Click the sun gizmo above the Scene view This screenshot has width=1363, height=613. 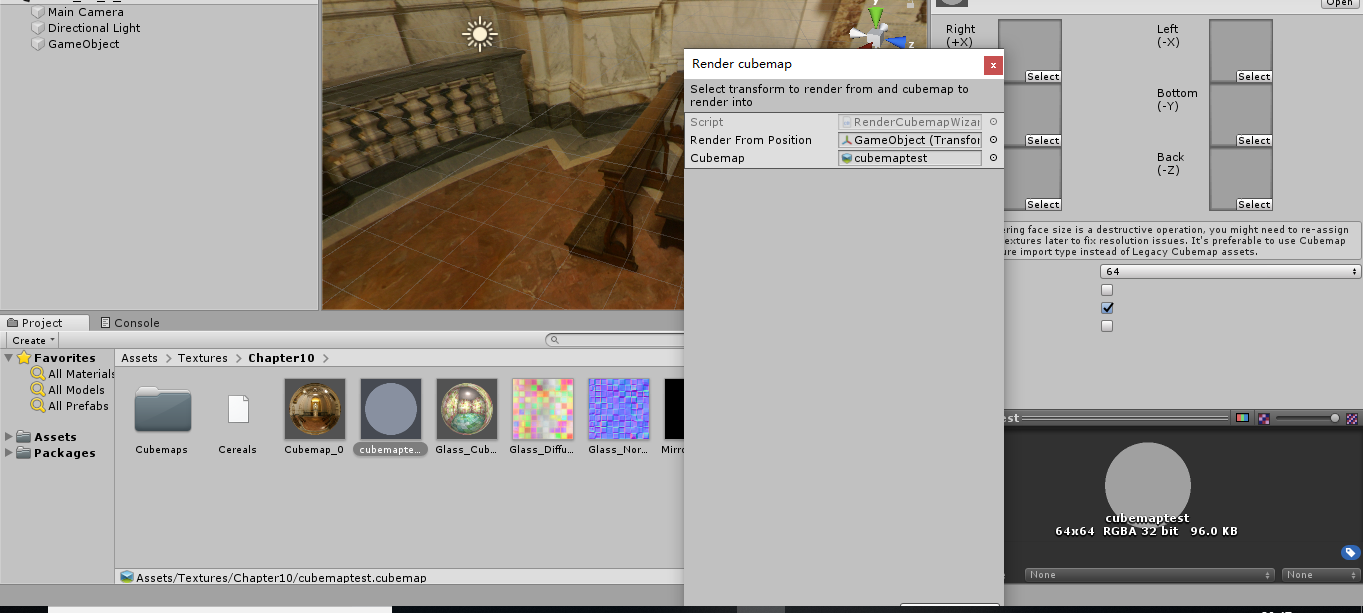(x=479, y=35)
